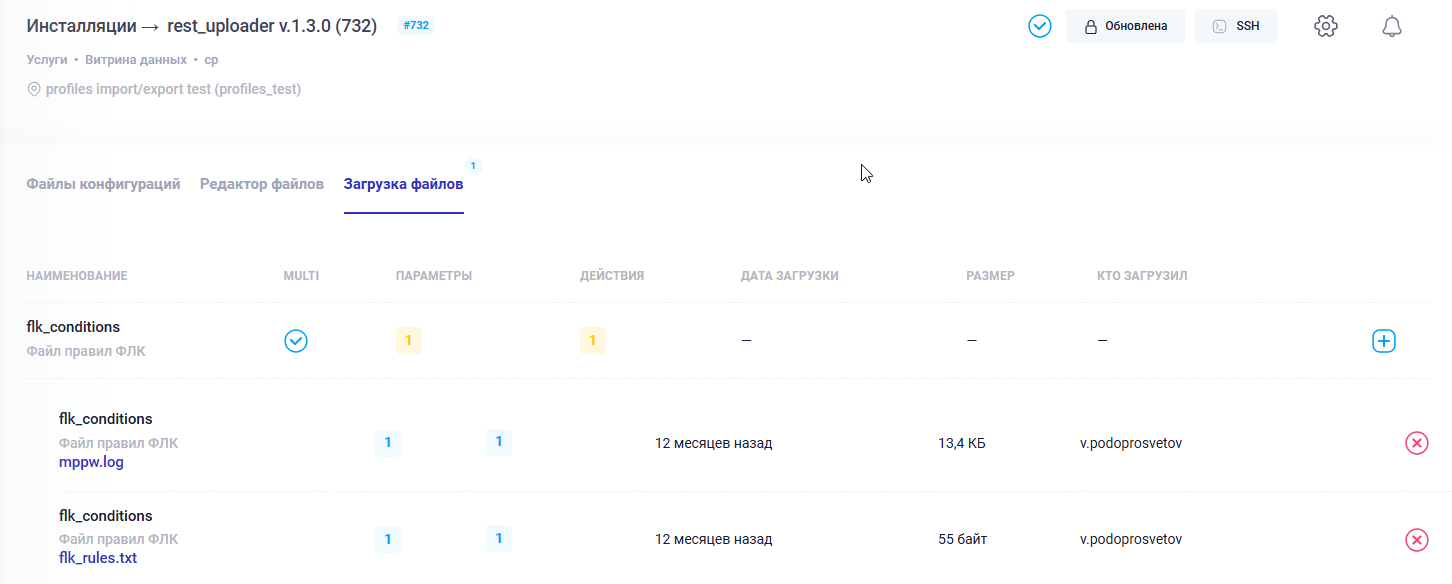This screenshot has width=1452, height=584.
Task: Click the Обновлена lock button
Action: [x=1125, y=26]
